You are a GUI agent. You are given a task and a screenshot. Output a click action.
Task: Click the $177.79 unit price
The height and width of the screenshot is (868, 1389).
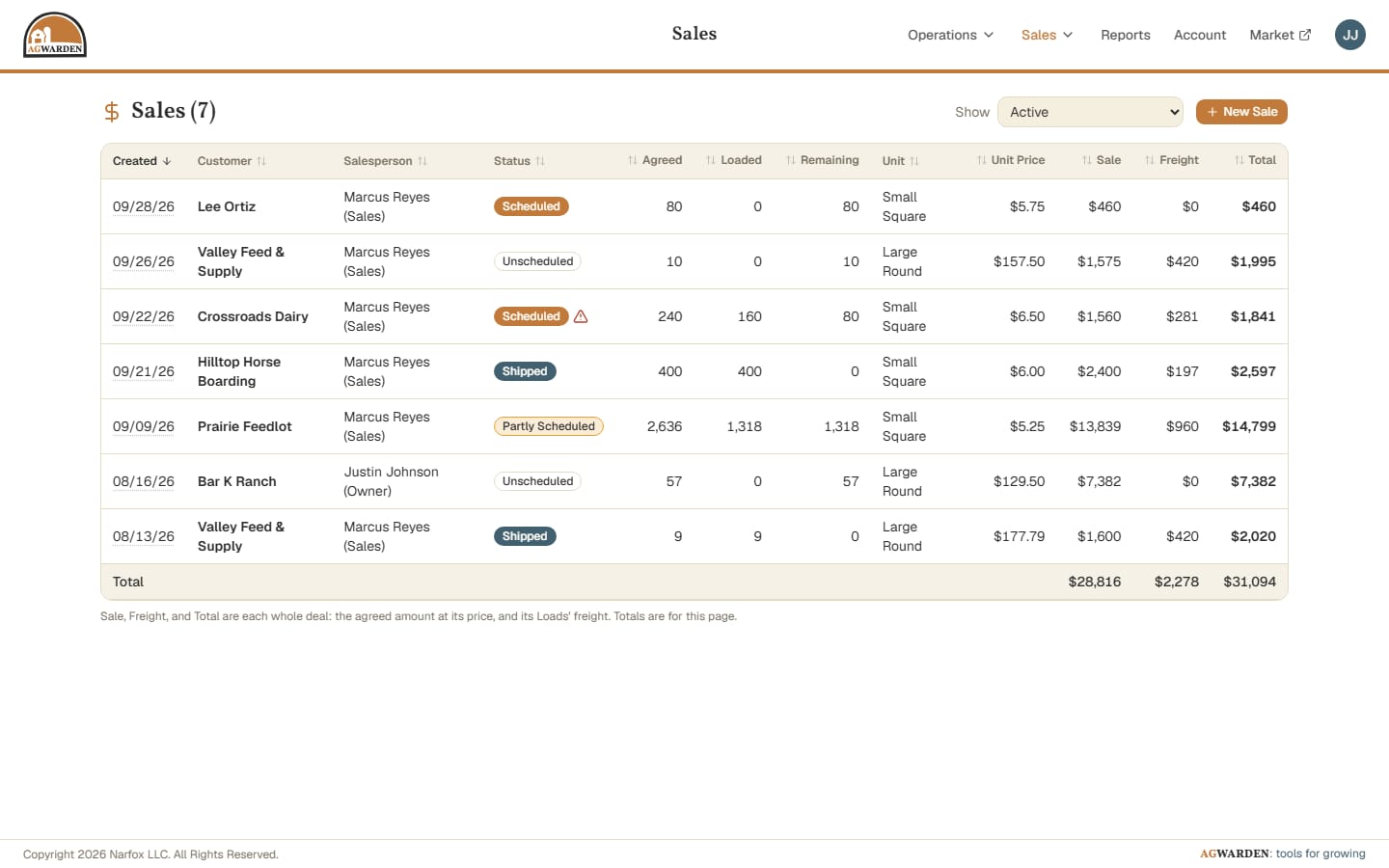[1019, 536]
